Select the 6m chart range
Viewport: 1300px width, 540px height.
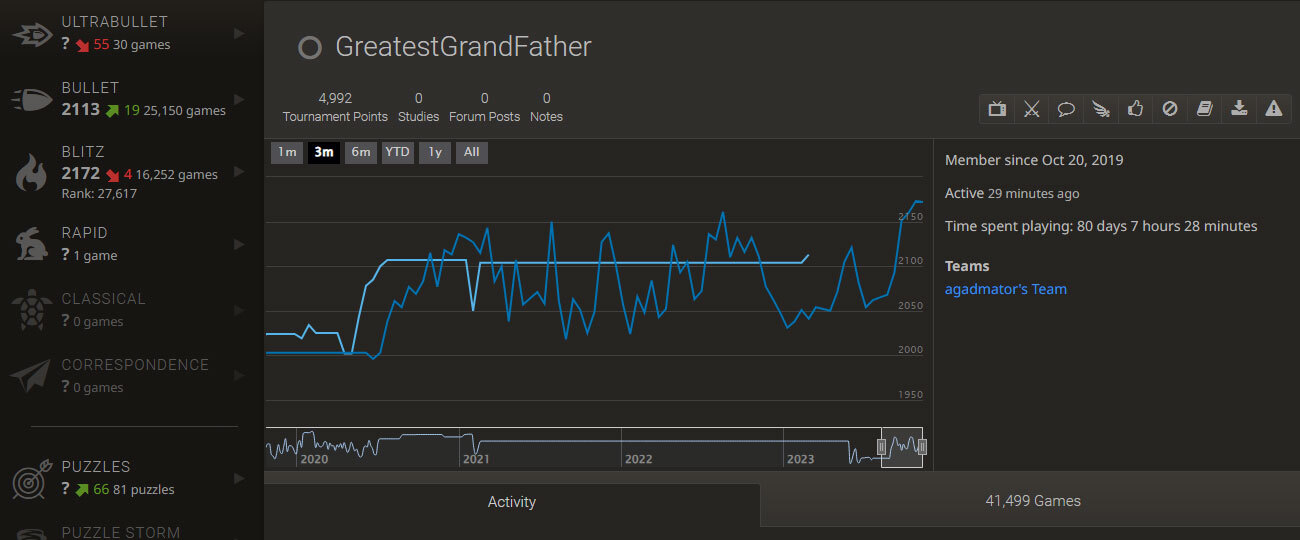pos(361,152)
